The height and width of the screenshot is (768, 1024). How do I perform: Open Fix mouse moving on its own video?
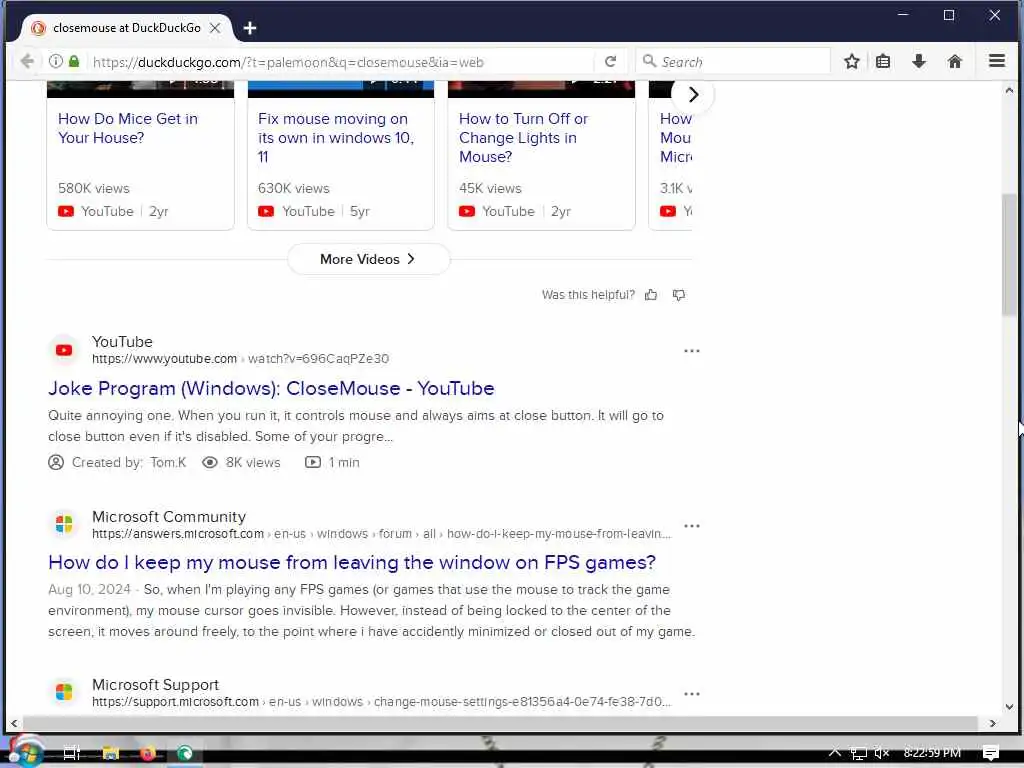pyautogui.click(x=336, y=138)
